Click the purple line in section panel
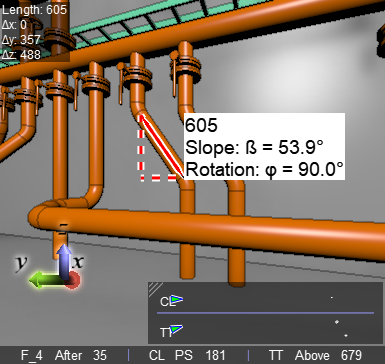Image resolution: width=385 pixels, height=364 pixels. [265, 313]
